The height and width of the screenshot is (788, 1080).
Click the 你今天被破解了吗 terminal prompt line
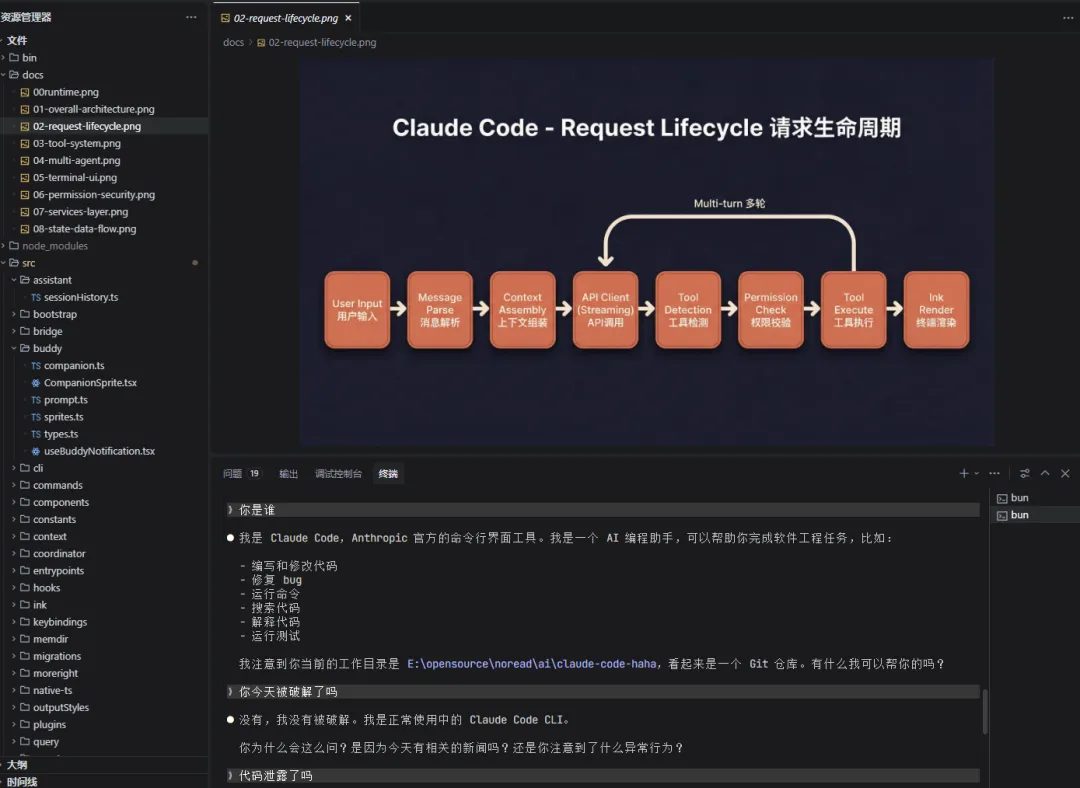(x=603, y=692)
